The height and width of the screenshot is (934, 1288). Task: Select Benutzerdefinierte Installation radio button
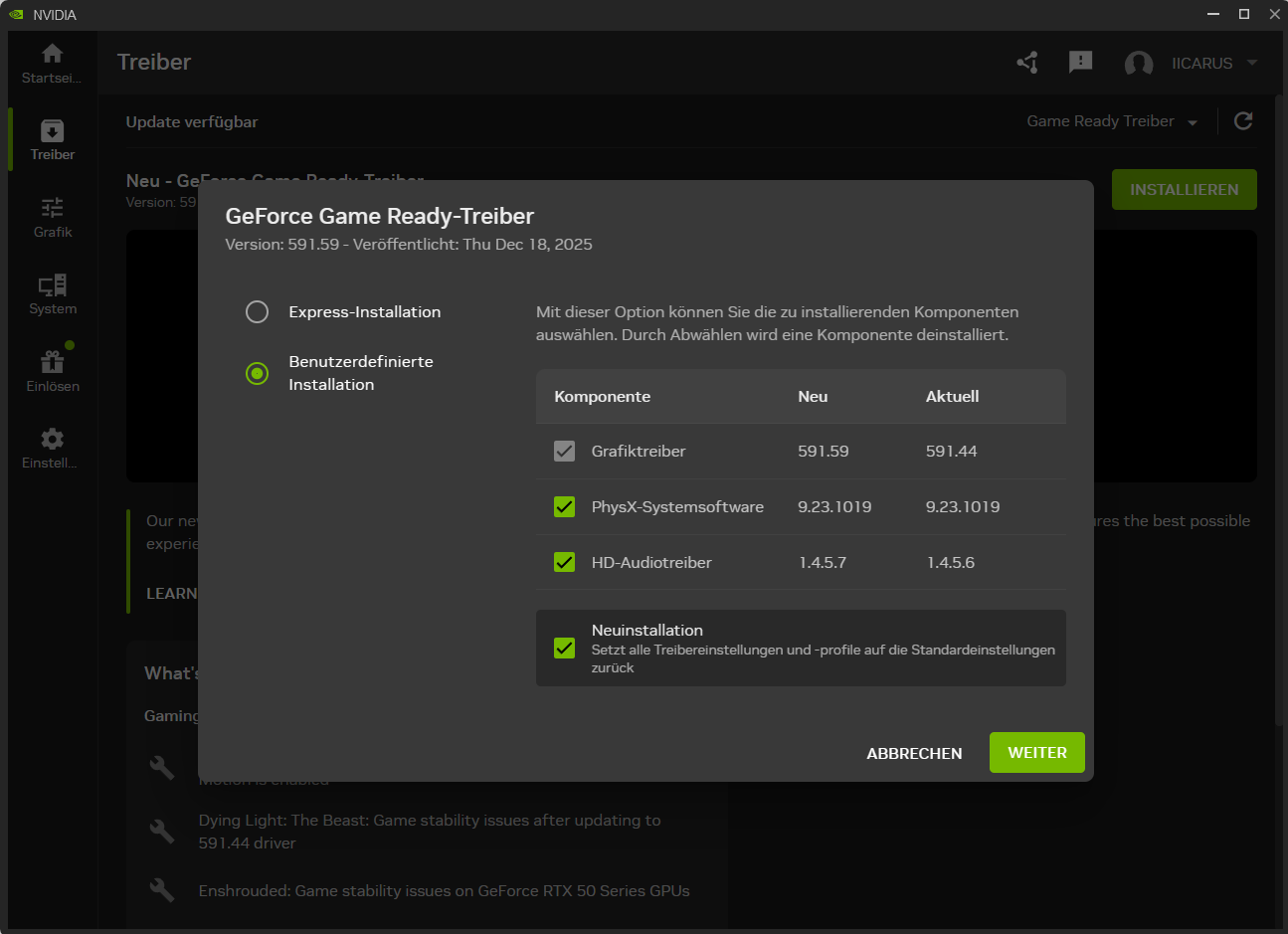[x=257, y=374]
